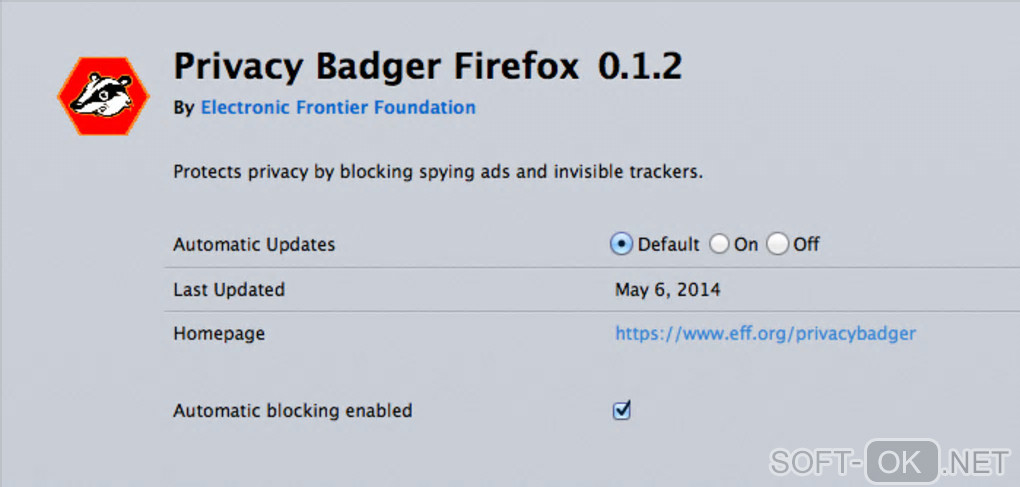Click the 'SOFT-' watermark text
The height and width of the screenshot is (487, 1020).
pyautogui.click(x=816, y=462)
